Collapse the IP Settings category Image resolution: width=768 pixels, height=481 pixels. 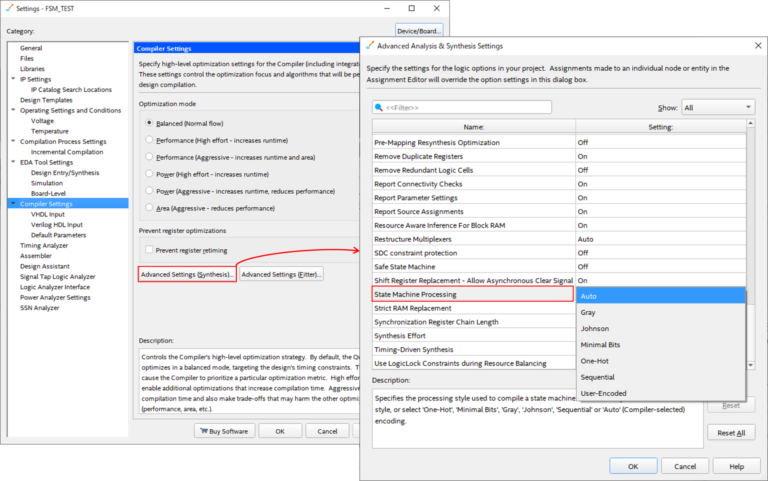click(x=13, y=78)
